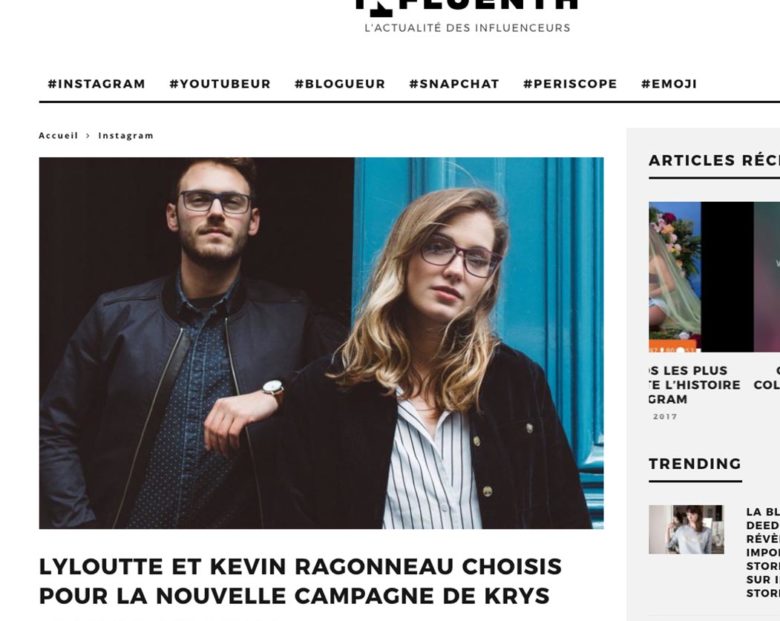
Task: Open the recent article title ending in L'HISTOIRE
Action: pos(694,385)
